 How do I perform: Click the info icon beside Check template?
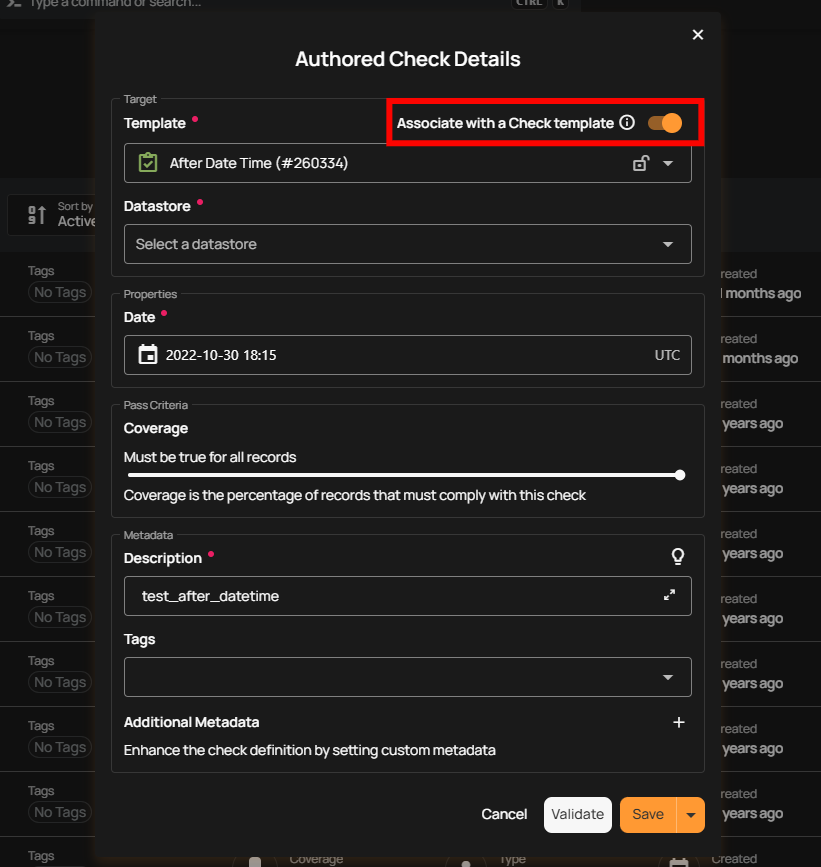(x=627, y=123)
